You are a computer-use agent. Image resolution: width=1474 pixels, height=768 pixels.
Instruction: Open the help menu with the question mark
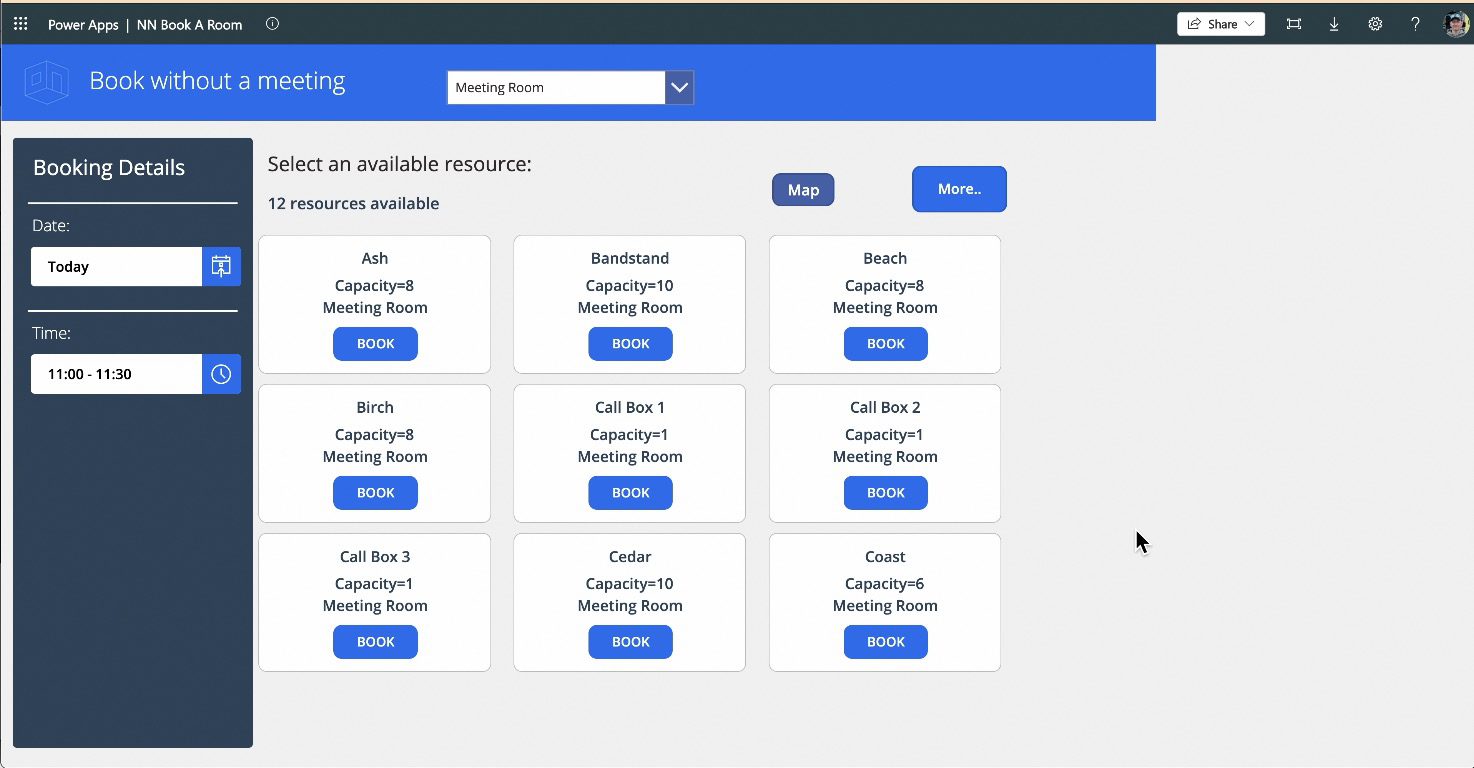click(1415, 23)
